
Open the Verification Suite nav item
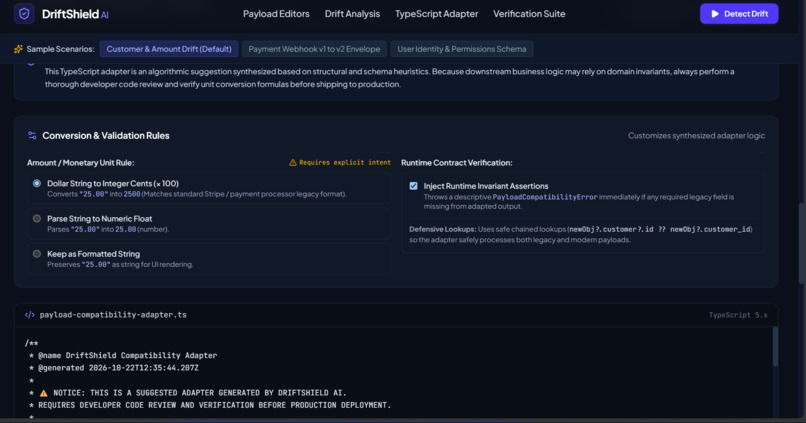pos(529,14)
